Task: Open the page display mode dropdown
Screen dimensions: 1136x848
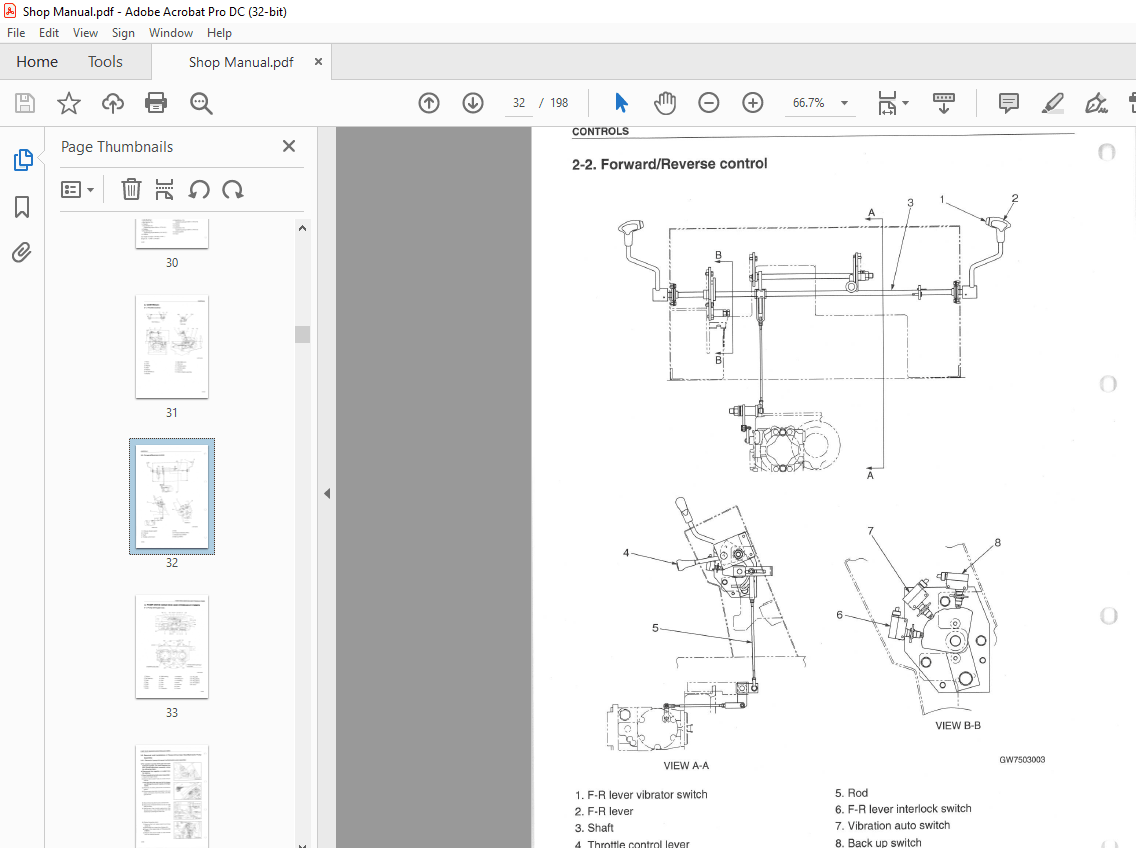Action: [892, 102]
